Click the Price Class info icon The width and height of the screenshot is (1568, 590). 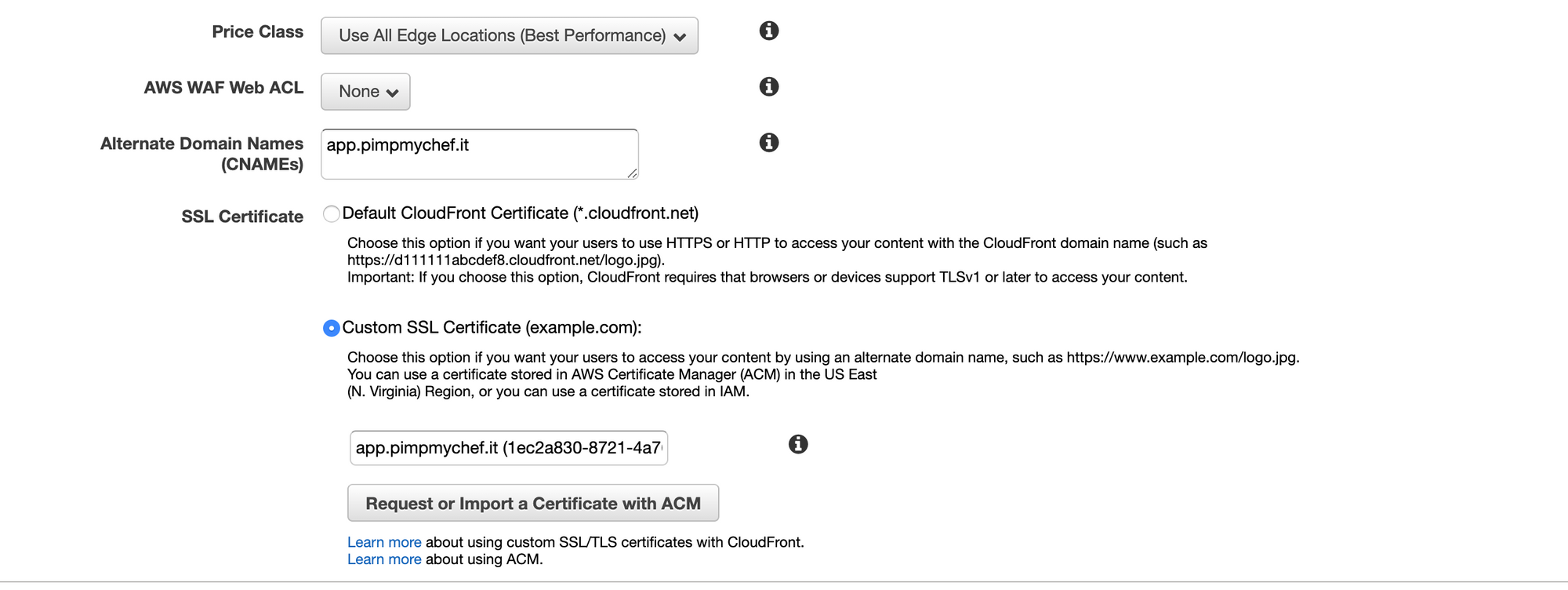(768, 31)
